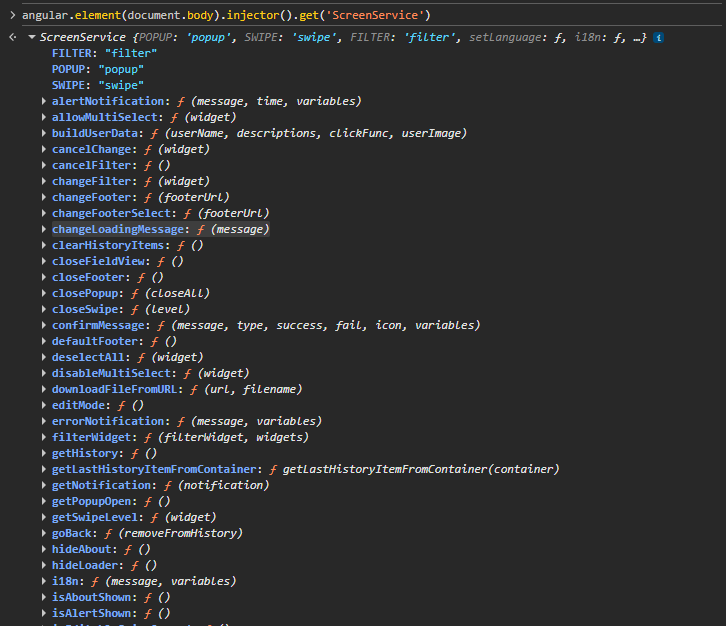Select the changeLoadingMessage property
Screen dimensions: 726x626
coord(120,229)
